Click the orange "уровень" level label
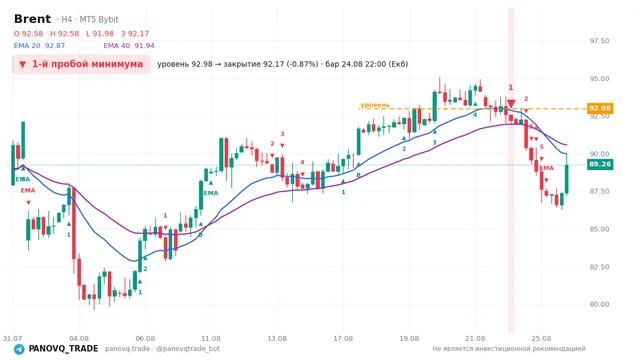The image size is (640, 360). pyautogui.click(x=375, y=105)
